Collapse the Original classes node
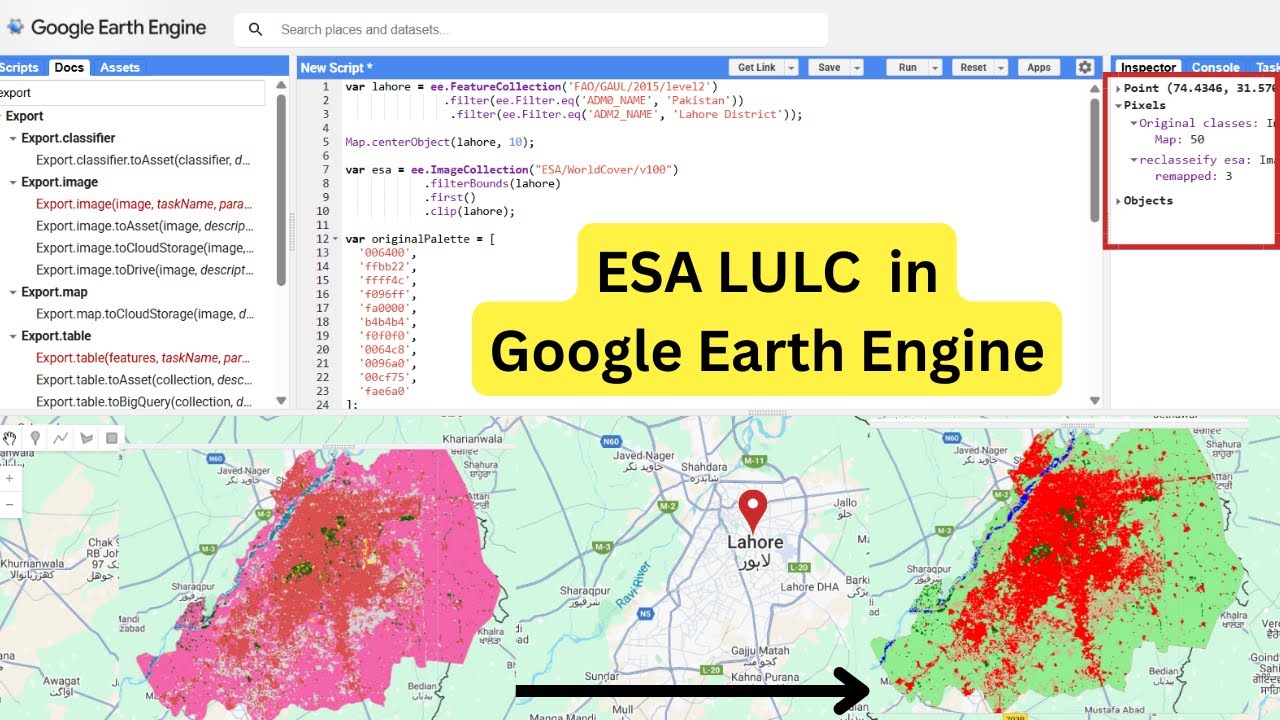 click(x=1133, y=123)
